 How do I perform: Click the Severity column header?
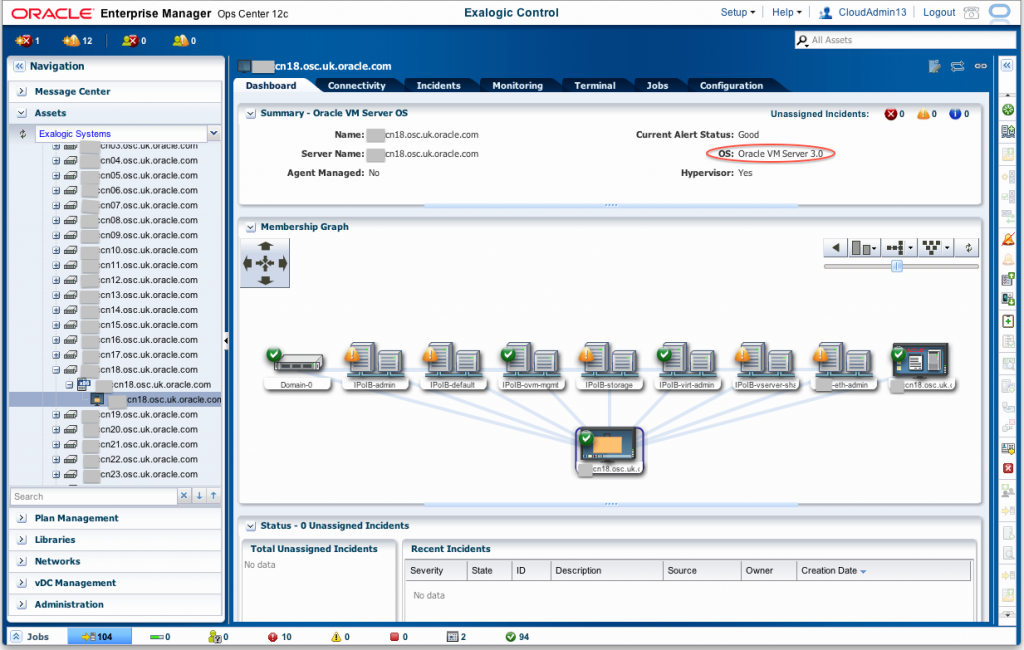pyautogui.click(x=437, y=570)
